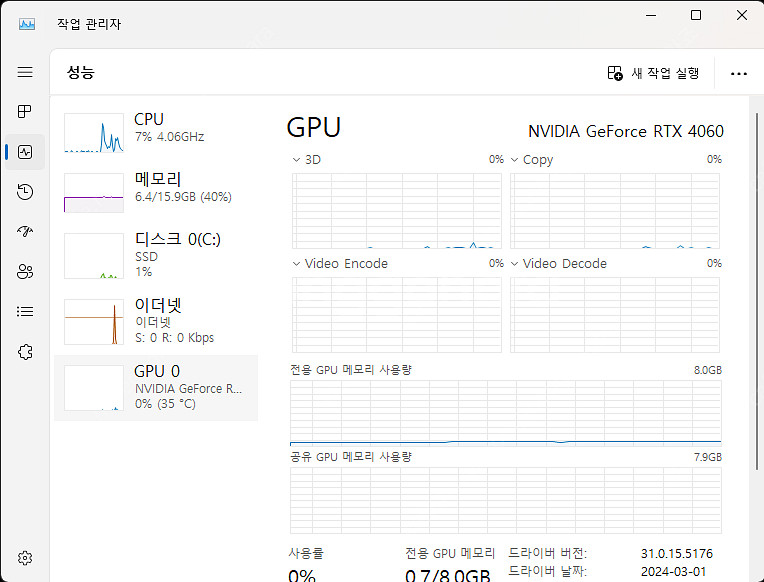Open Task Manager settings gear
Viewport: 764px width, 582px height.
(x=25, y=558)
